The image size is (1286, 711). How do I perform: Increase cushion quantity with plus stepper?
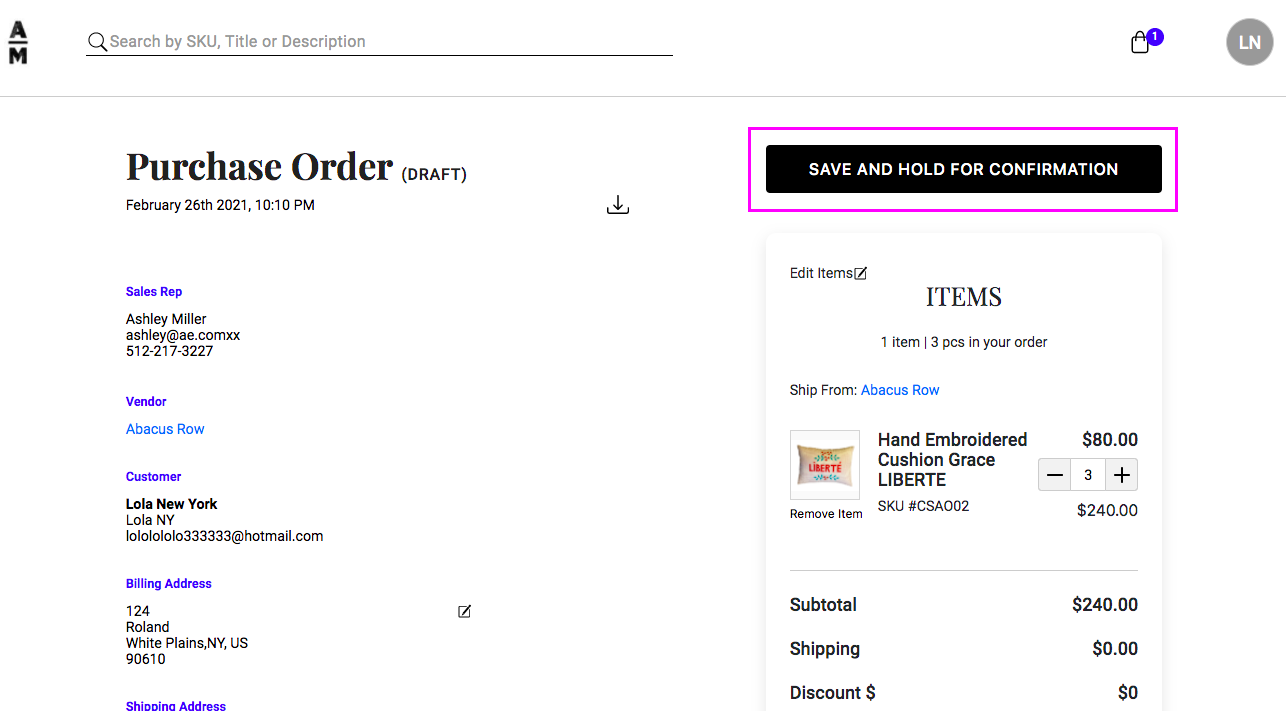click(1121, 475)
